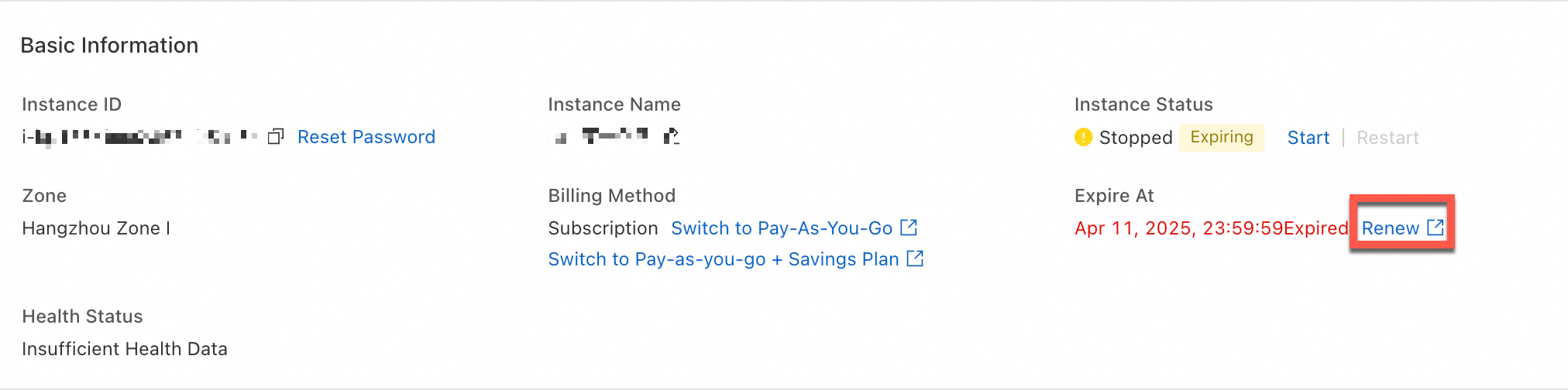Click the Insufficient Health Data status text

125,349
